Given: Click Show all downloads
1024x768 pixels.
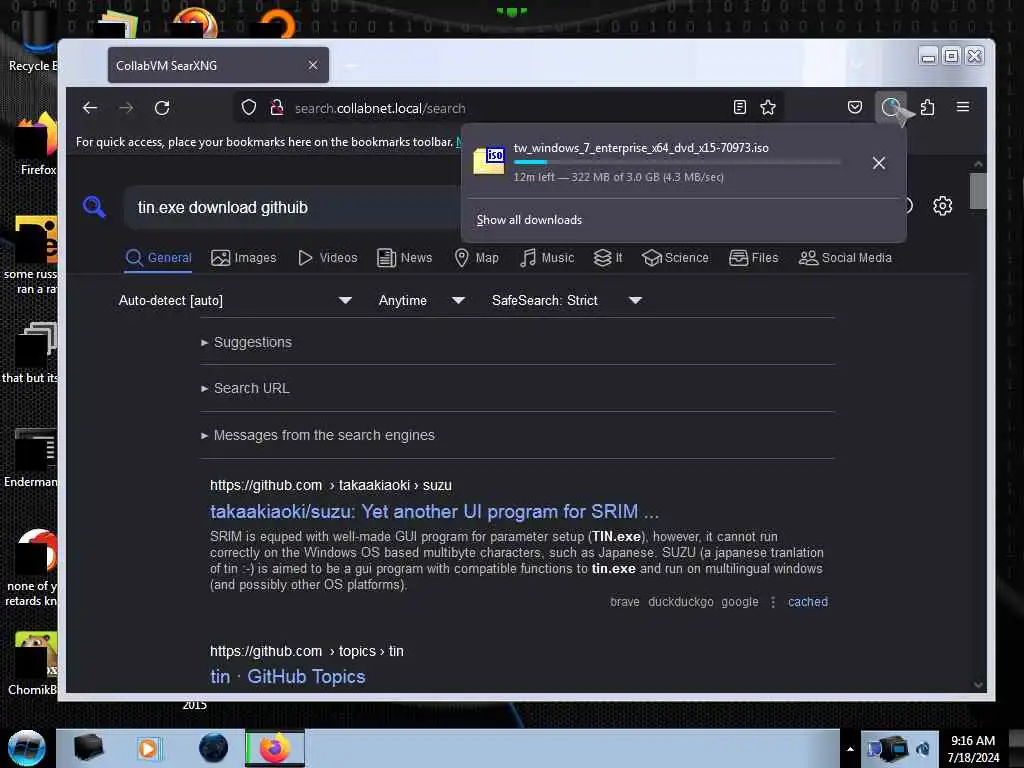Looking at the screenshot, I should coord(529,220).
